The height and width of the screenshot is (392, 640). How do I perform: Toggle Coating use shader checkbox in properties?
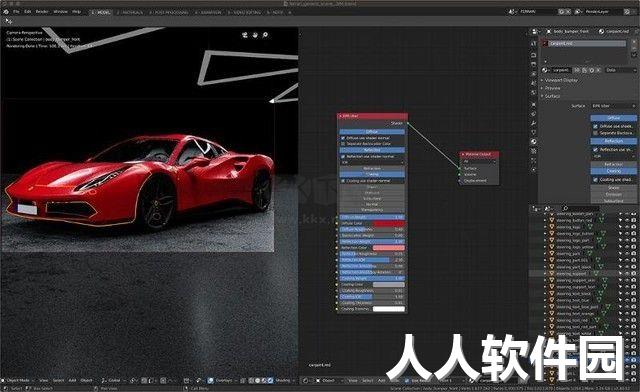coord(596,180)
